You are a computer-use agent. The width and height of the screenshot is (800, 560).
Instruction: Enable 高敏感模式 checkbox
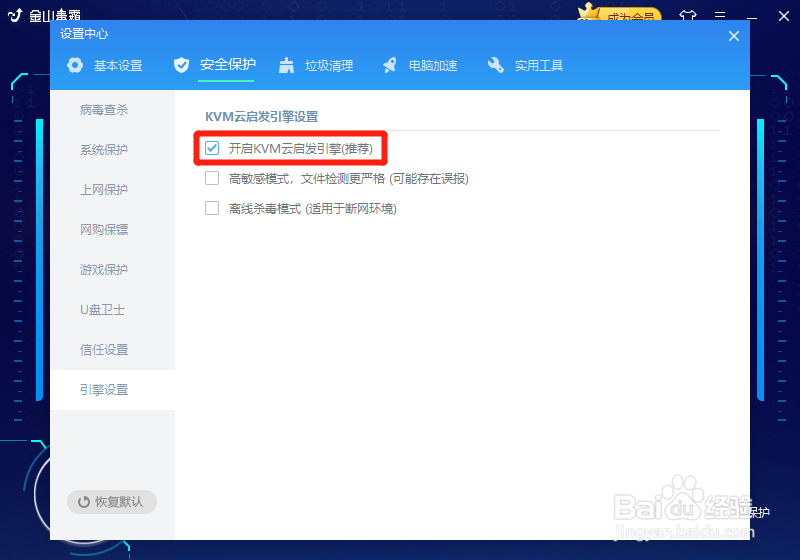pyautogui.click(x=212, y=179)
